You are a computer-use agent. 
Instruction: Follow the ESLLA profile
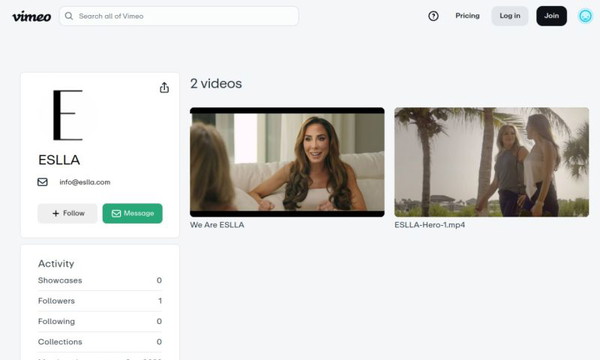(67, 213)
